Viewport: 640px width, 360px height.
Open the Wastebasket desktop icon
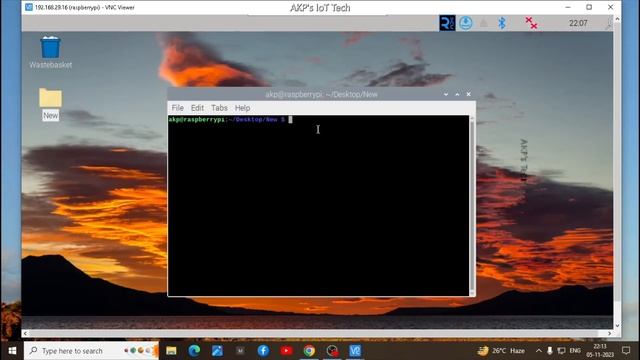coord(50,52)
